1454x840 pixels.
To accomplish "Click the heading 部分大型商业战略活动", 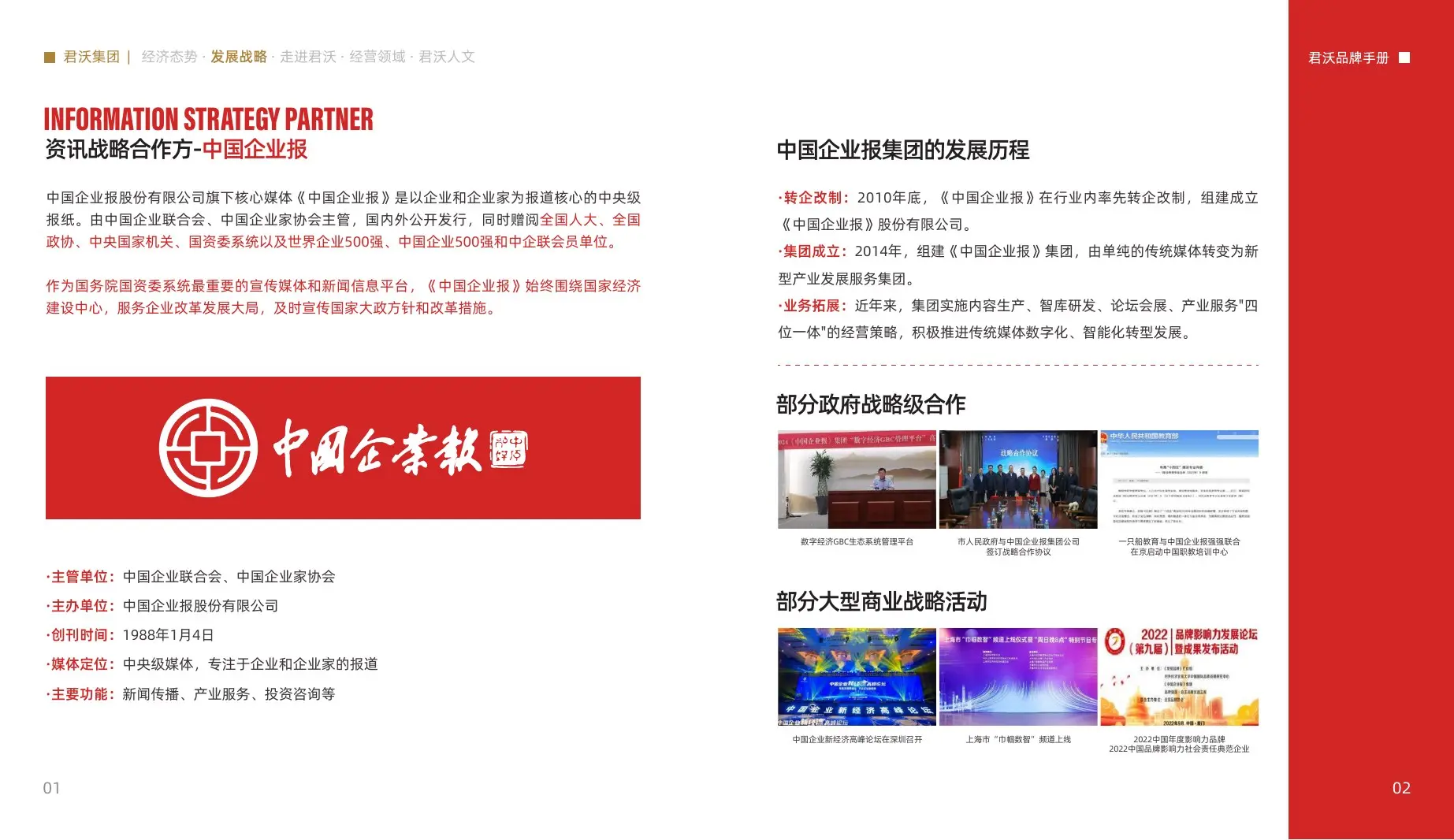I will point(882,602).
